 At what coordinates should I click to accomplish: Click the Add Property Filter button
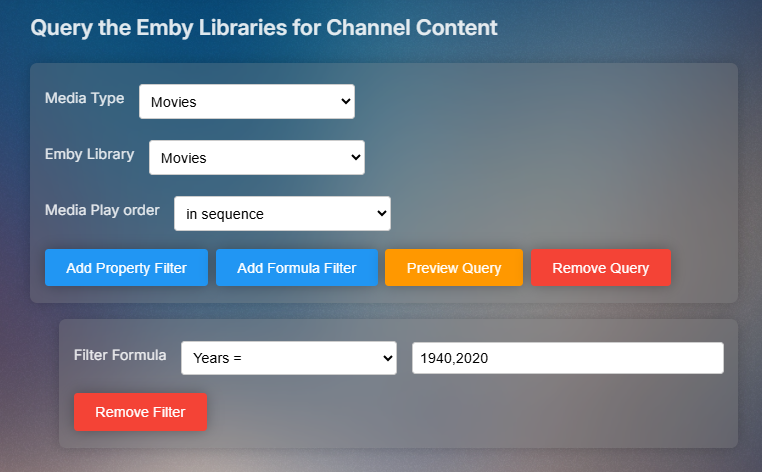(x=126, y=268)
